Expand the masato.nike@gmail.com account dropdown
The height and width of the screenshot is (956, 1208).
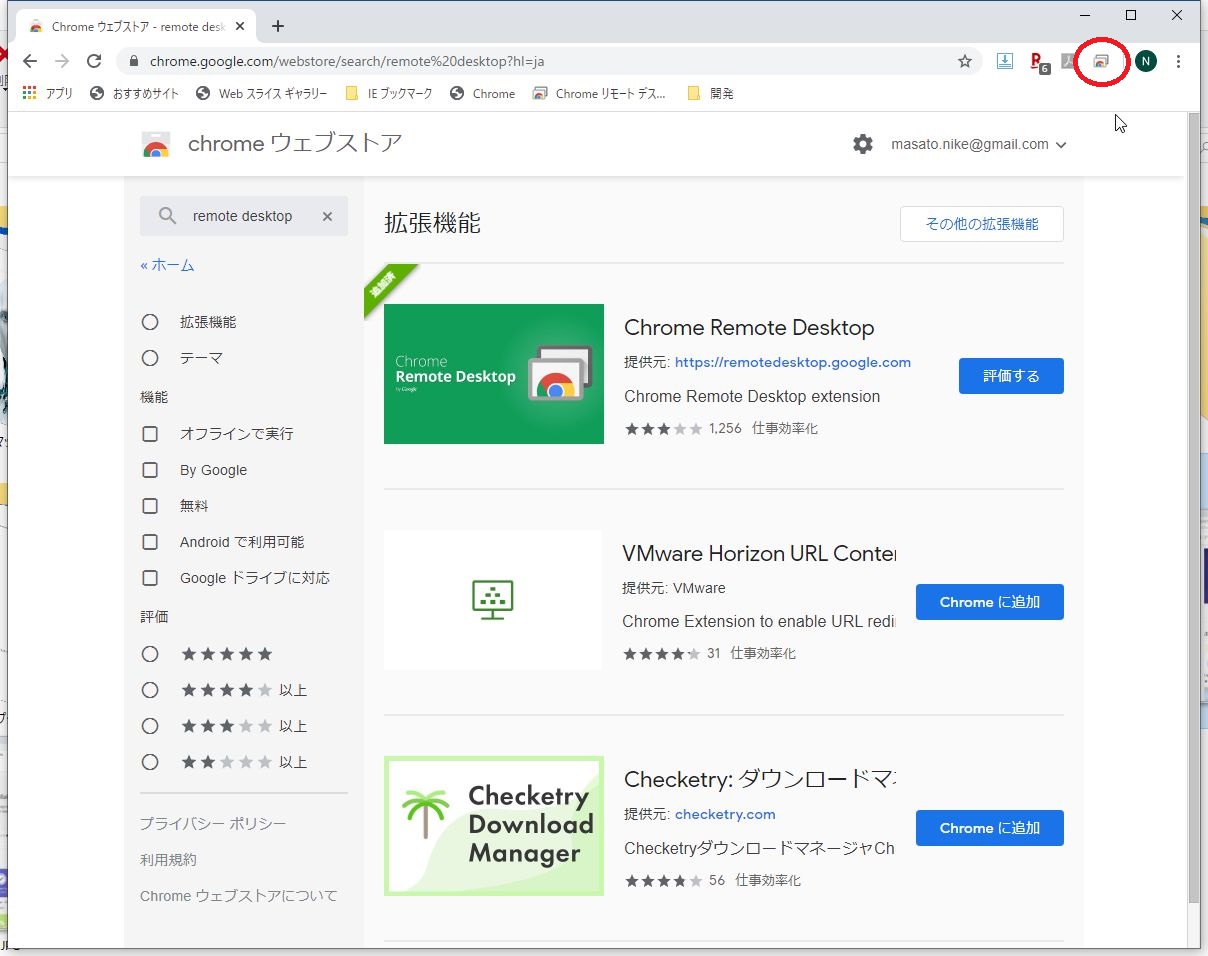pos(979,144)
